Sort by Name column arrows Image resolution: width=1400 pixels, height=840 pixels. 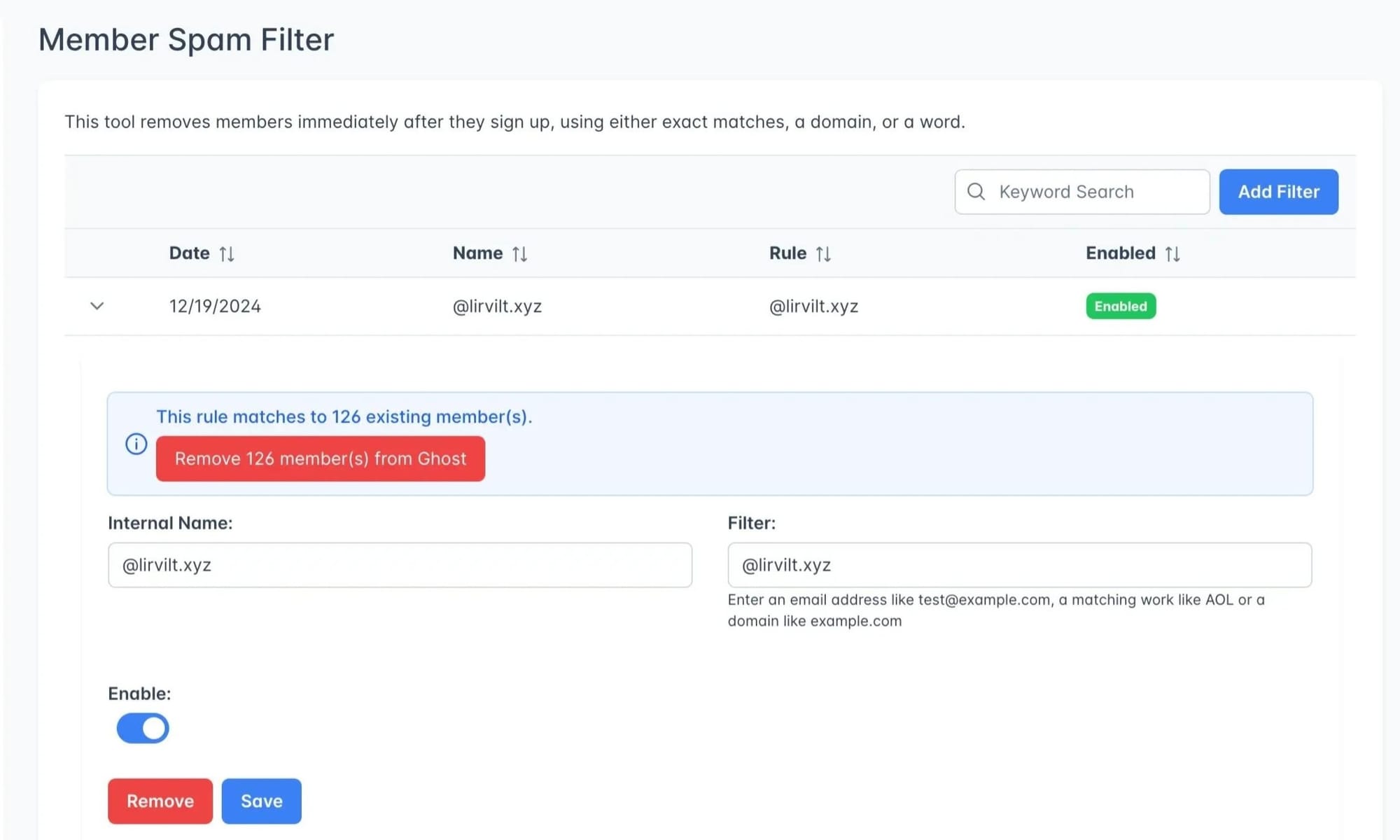click(x=519, y=254)
